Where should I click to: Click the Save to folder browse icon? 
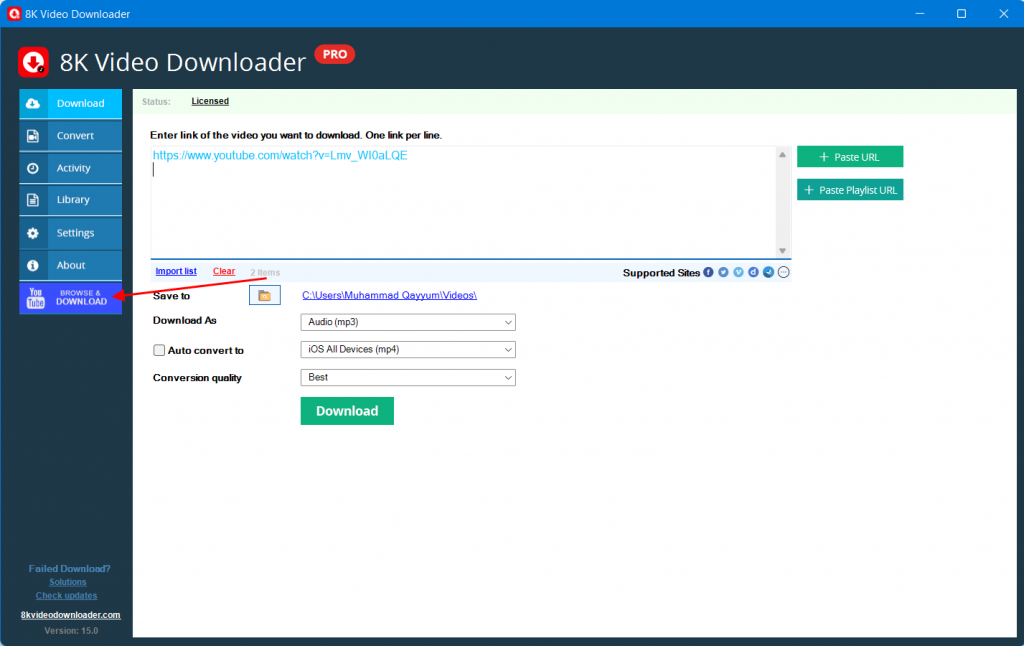tap(264, 295)
